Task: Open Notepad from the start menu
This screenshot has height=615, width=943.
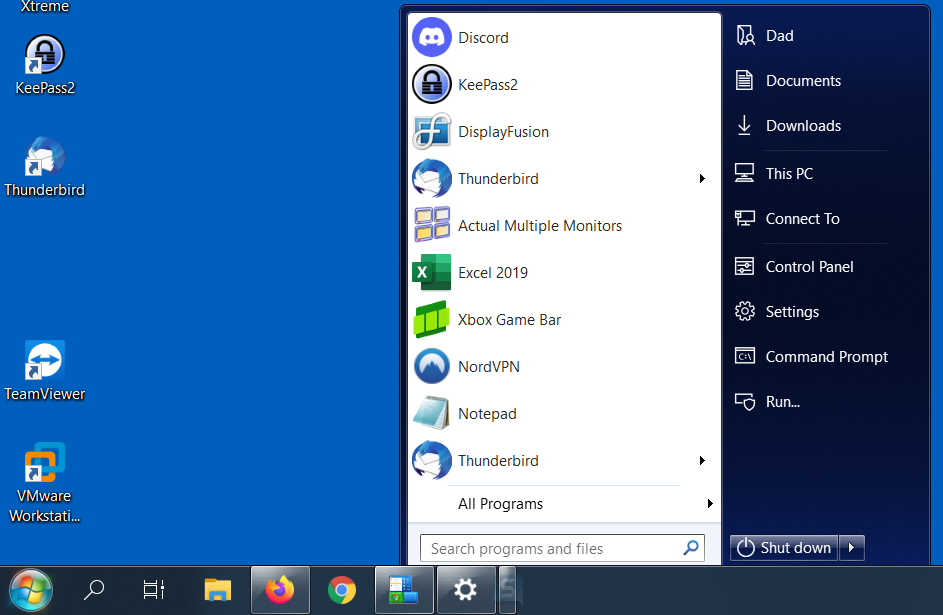Action: pos(564,414)
